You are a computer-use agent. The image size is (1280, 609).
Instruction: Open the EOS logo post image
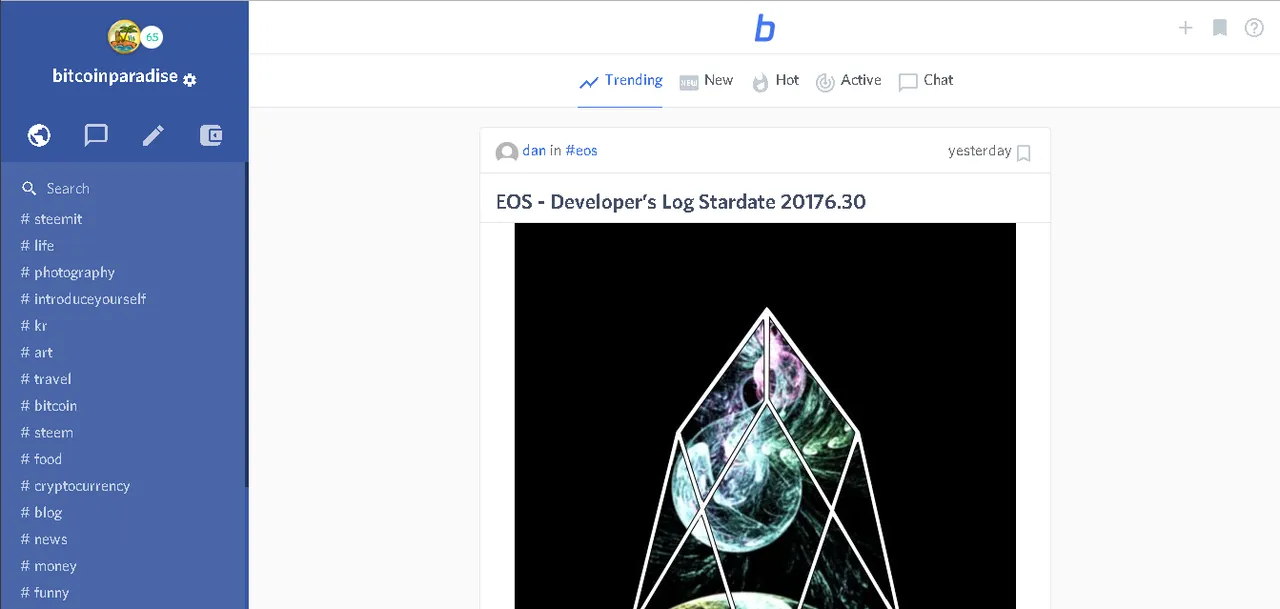765,416
